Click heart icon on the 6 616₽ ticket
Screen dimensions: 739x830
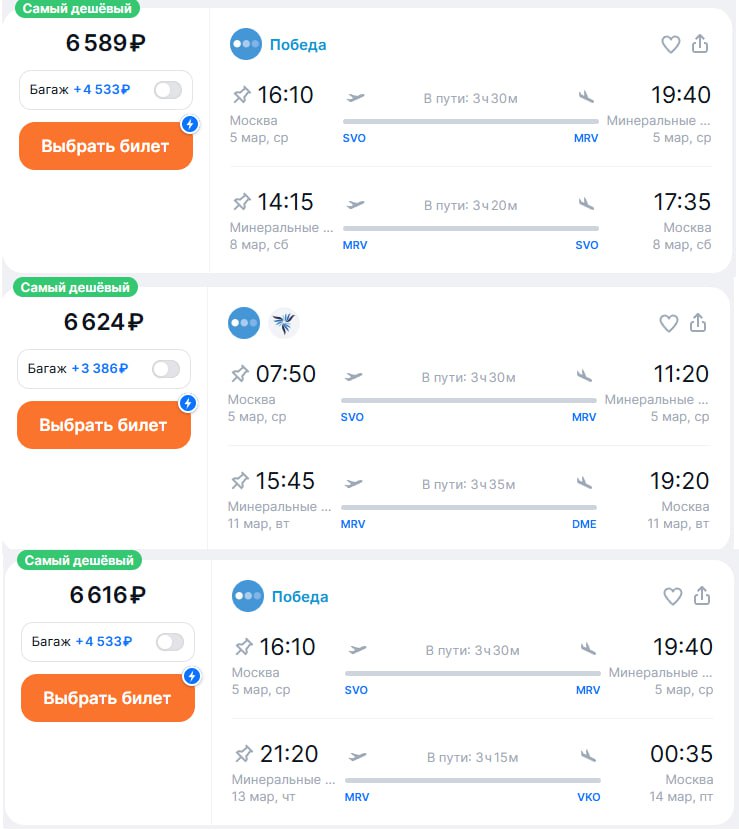tap(673, 596)
